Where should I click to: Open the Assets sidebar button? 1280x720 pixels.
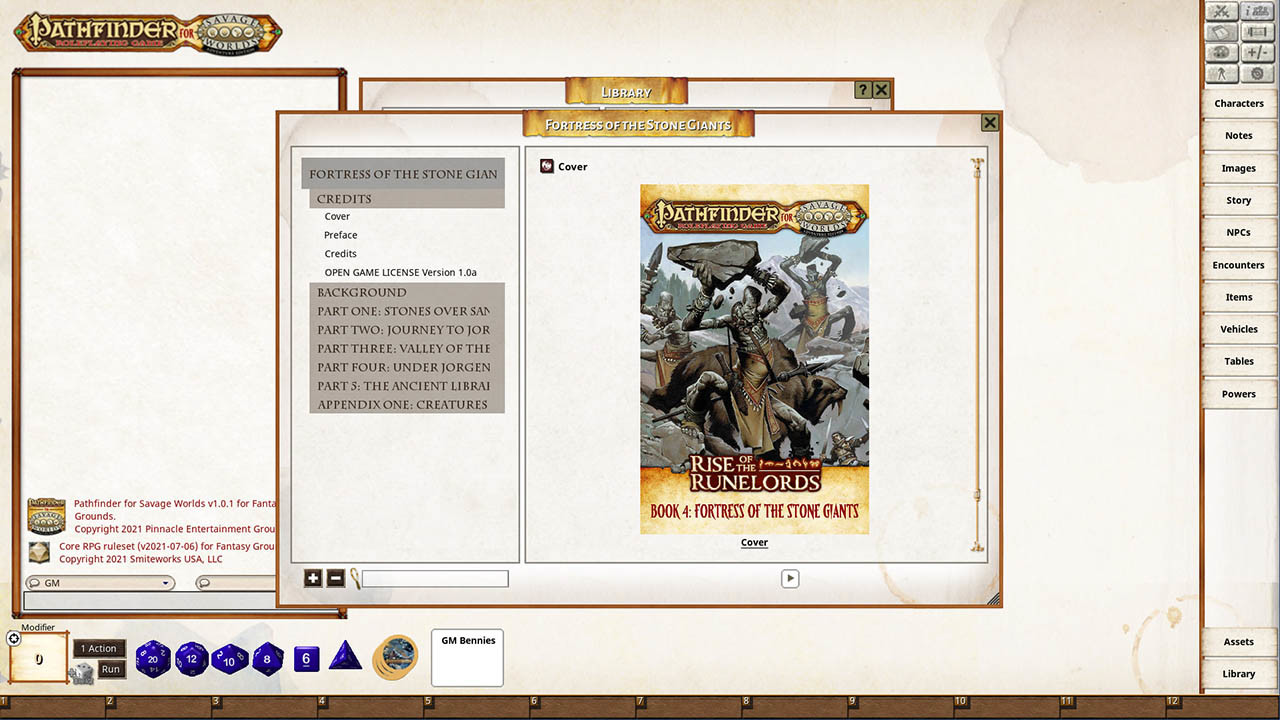[x=1239, y=642]
